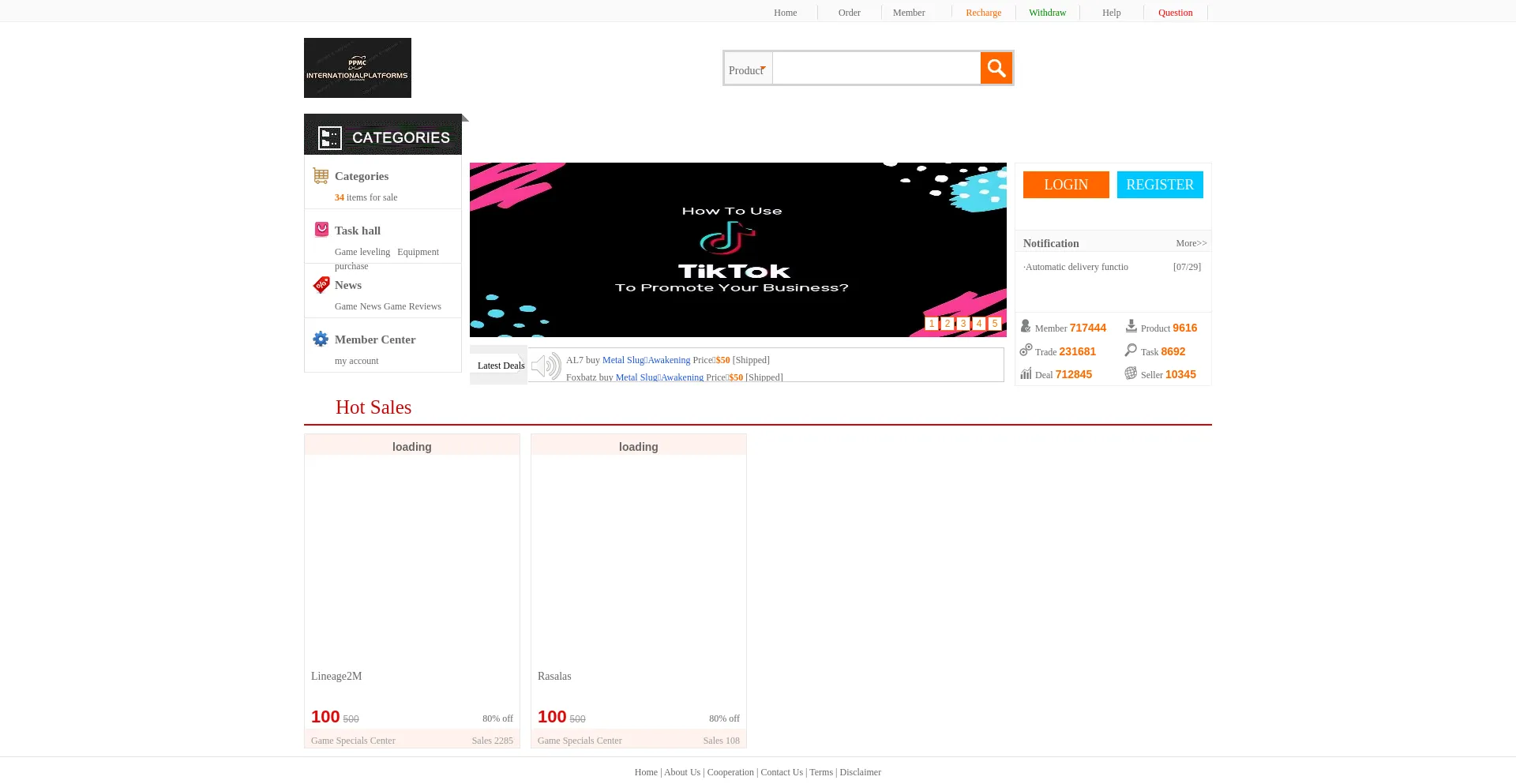Viewport: 1516px width, 784px height.
Task: Open Metal Slug Awakening link in Foxbatz deal
Action: pyautogui.click(x=659, y=377)
